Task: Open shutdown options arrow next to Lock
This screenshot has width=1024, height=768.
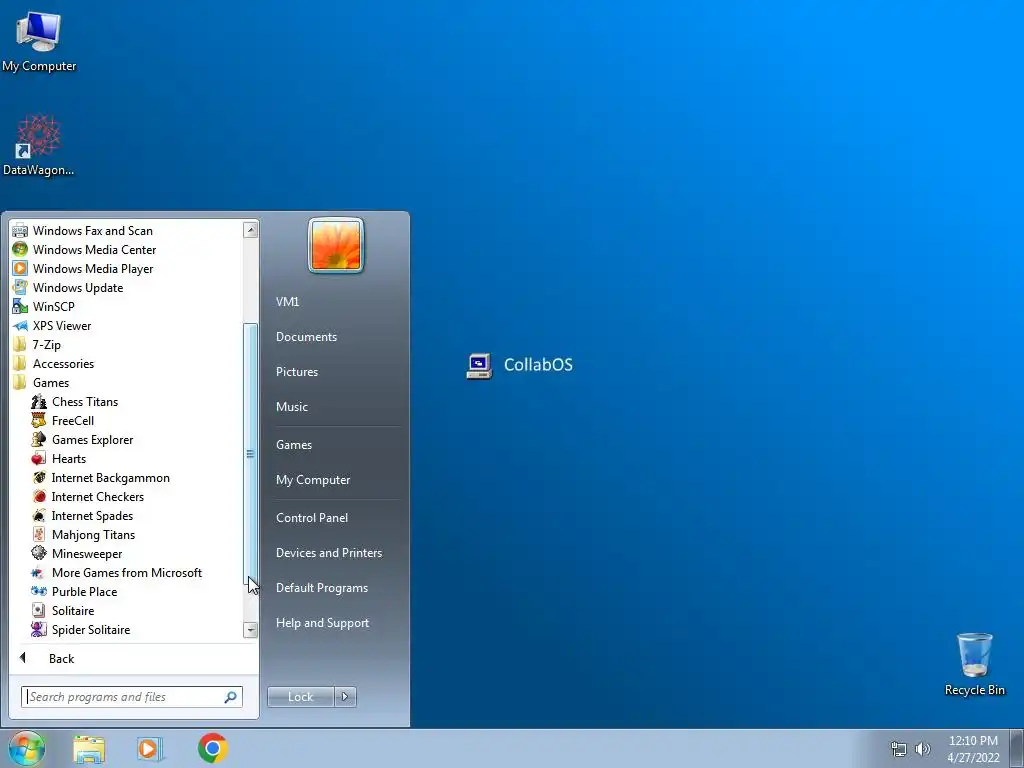Action: (345, 697)
